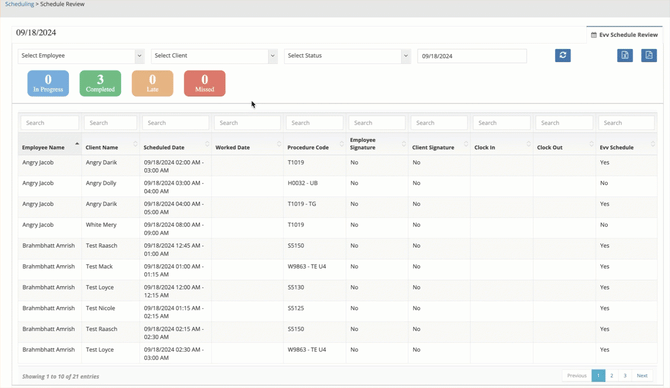
Task: Click the Procedure Code column header
Action: (x=314, y=144)
